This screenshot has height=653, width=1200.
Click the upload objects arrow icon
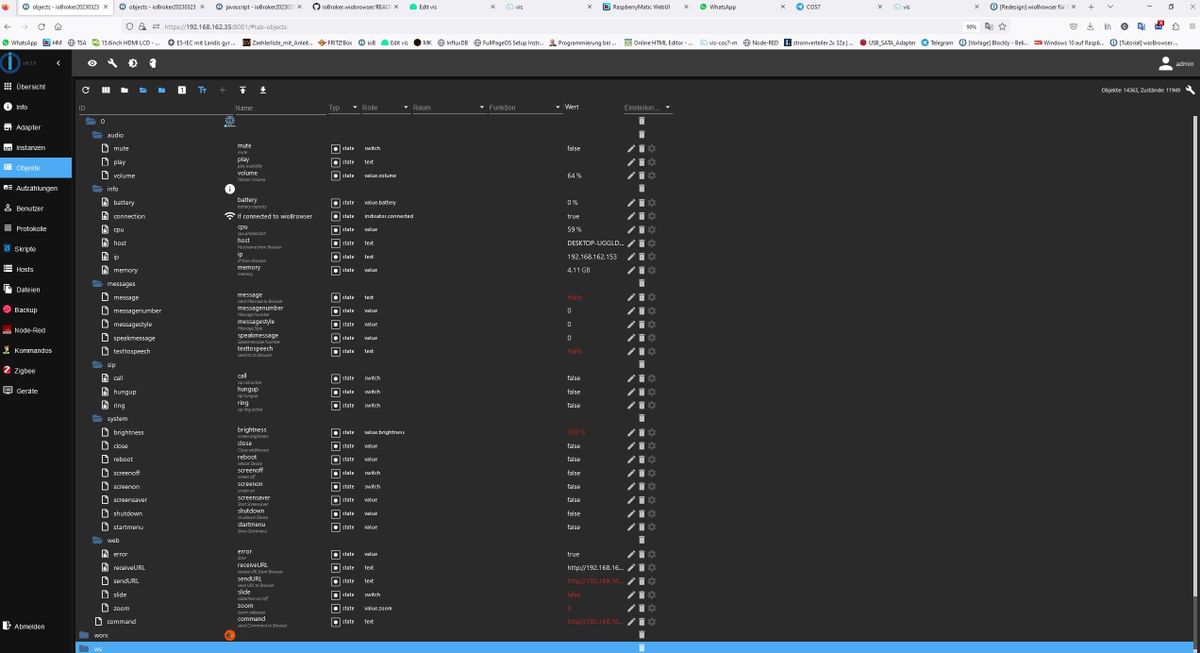point(242,90)
